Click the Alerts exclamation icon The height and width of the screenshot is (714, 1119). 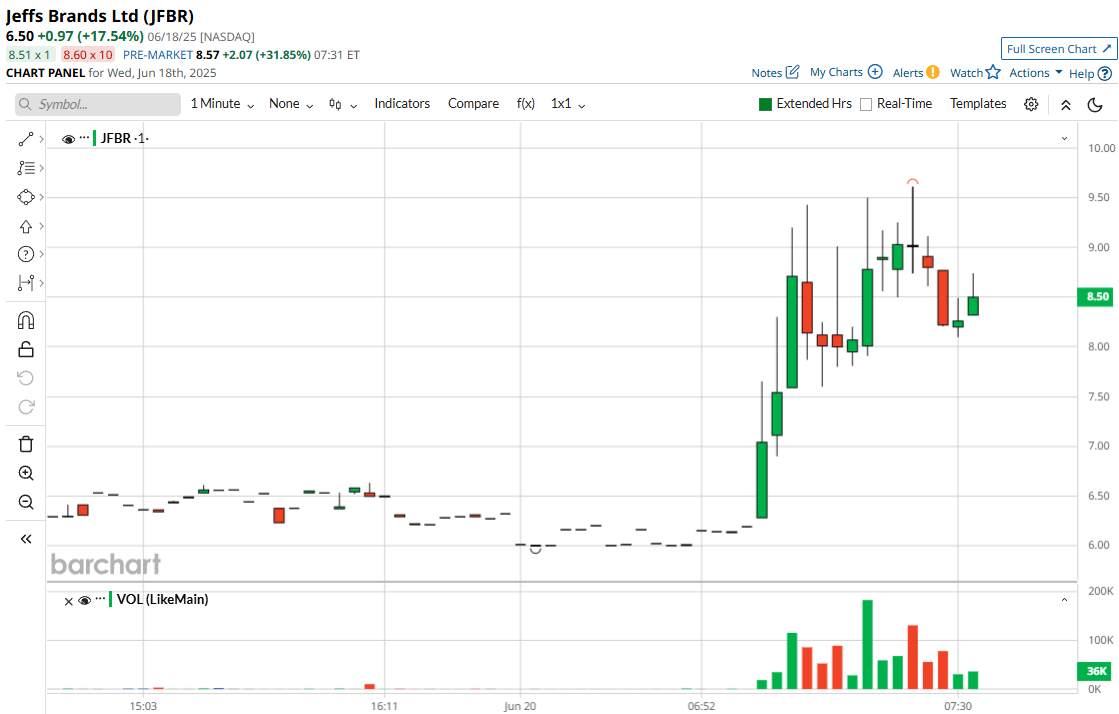tap(933, 72)
